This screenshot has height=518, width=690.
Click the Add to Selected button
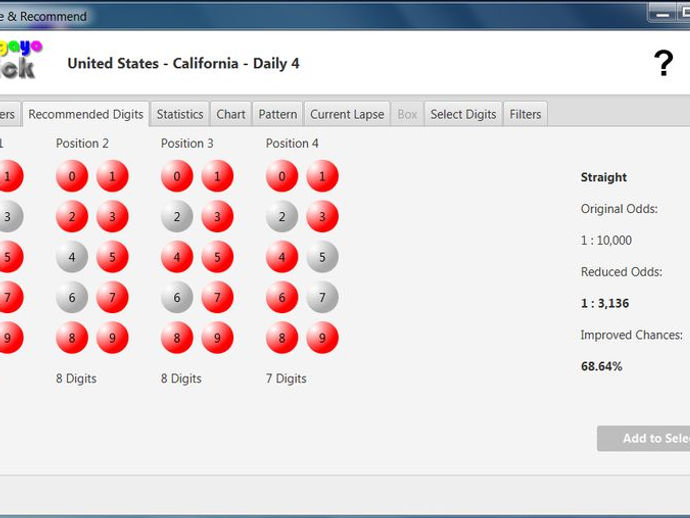pyautogui.click(x=643, y=438)
